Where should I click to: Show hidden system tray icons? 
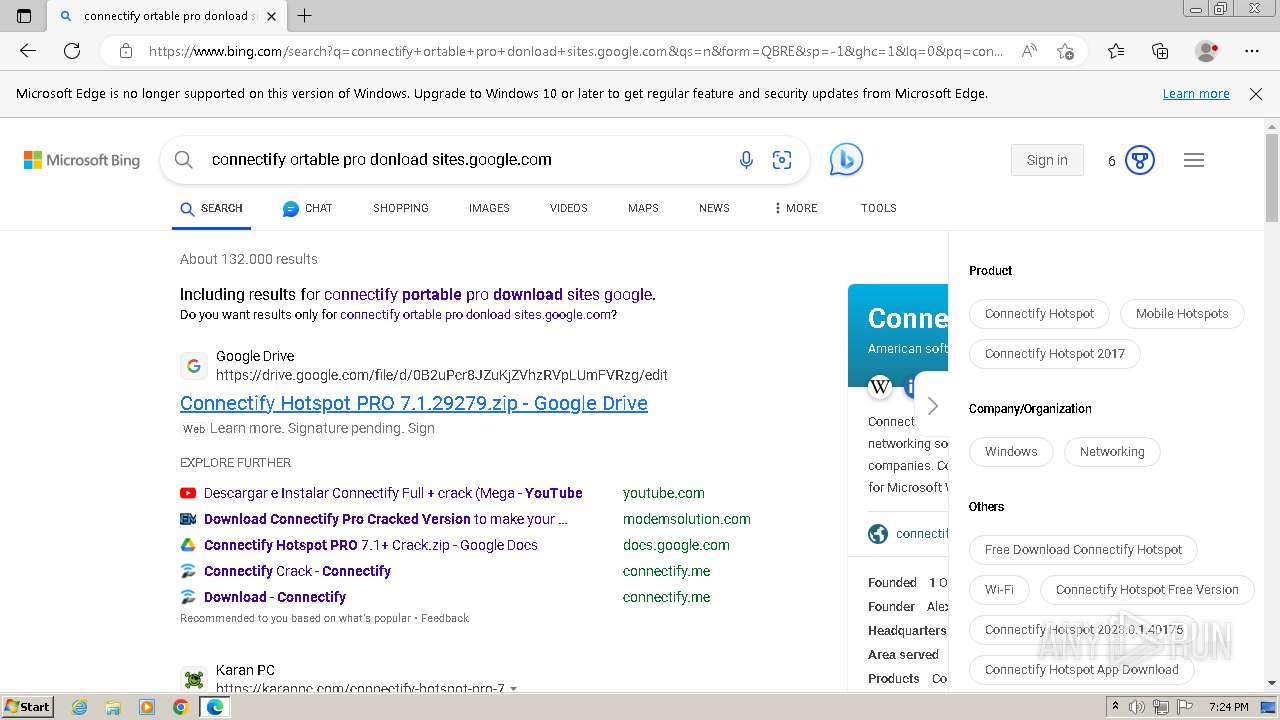tap(1116, 707)
